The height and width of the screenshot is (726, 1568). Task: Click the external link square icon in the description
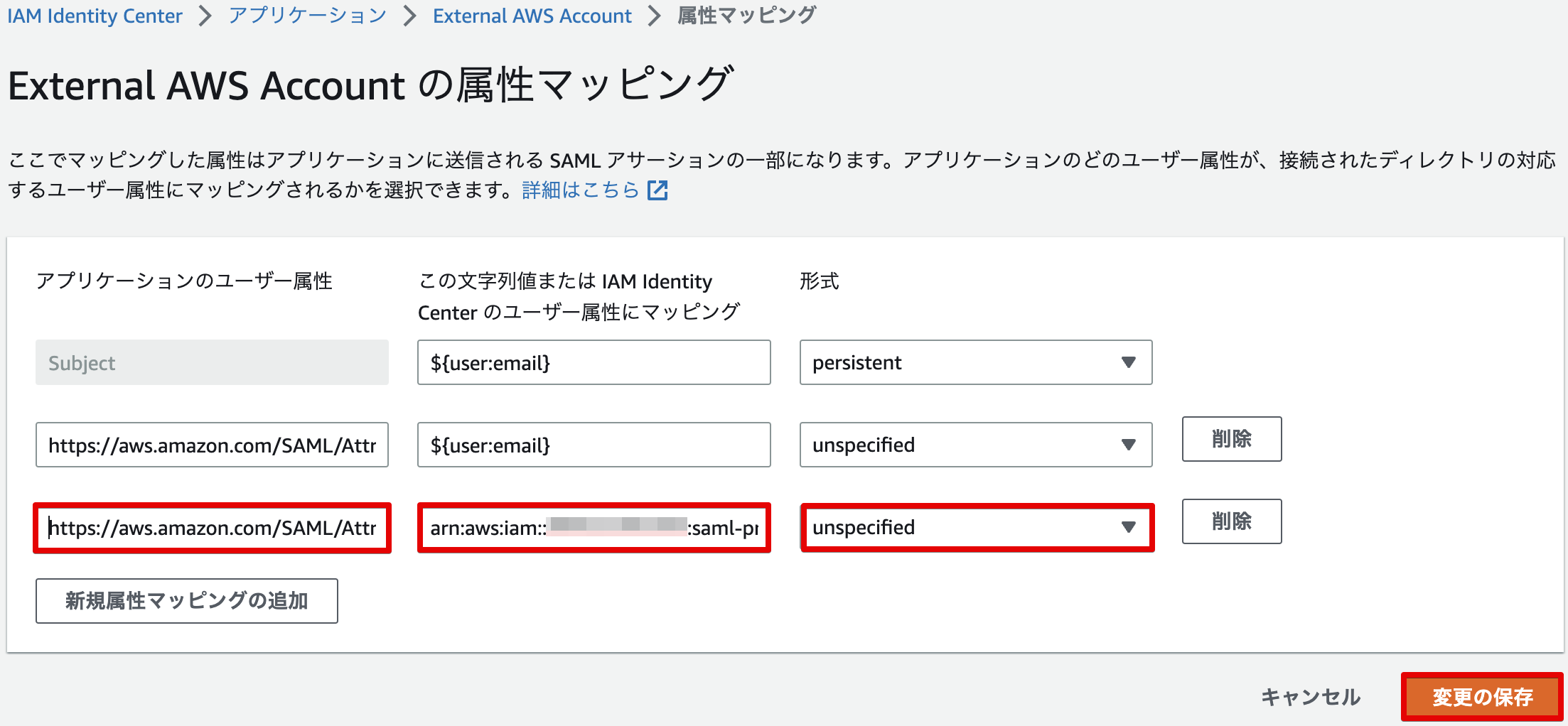tap(658, 190)
